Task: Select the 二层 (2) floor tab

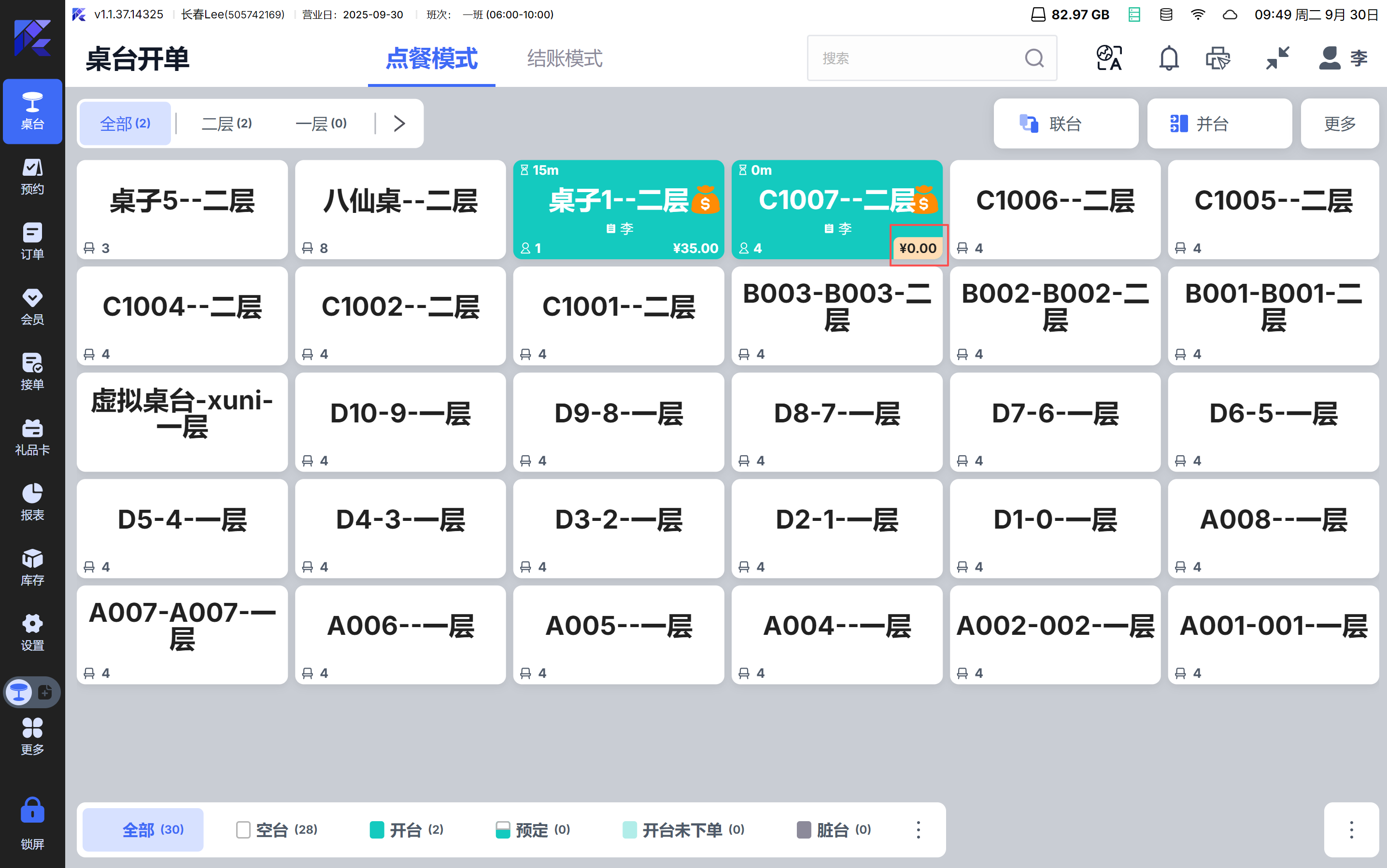Action: pos(226,124)
